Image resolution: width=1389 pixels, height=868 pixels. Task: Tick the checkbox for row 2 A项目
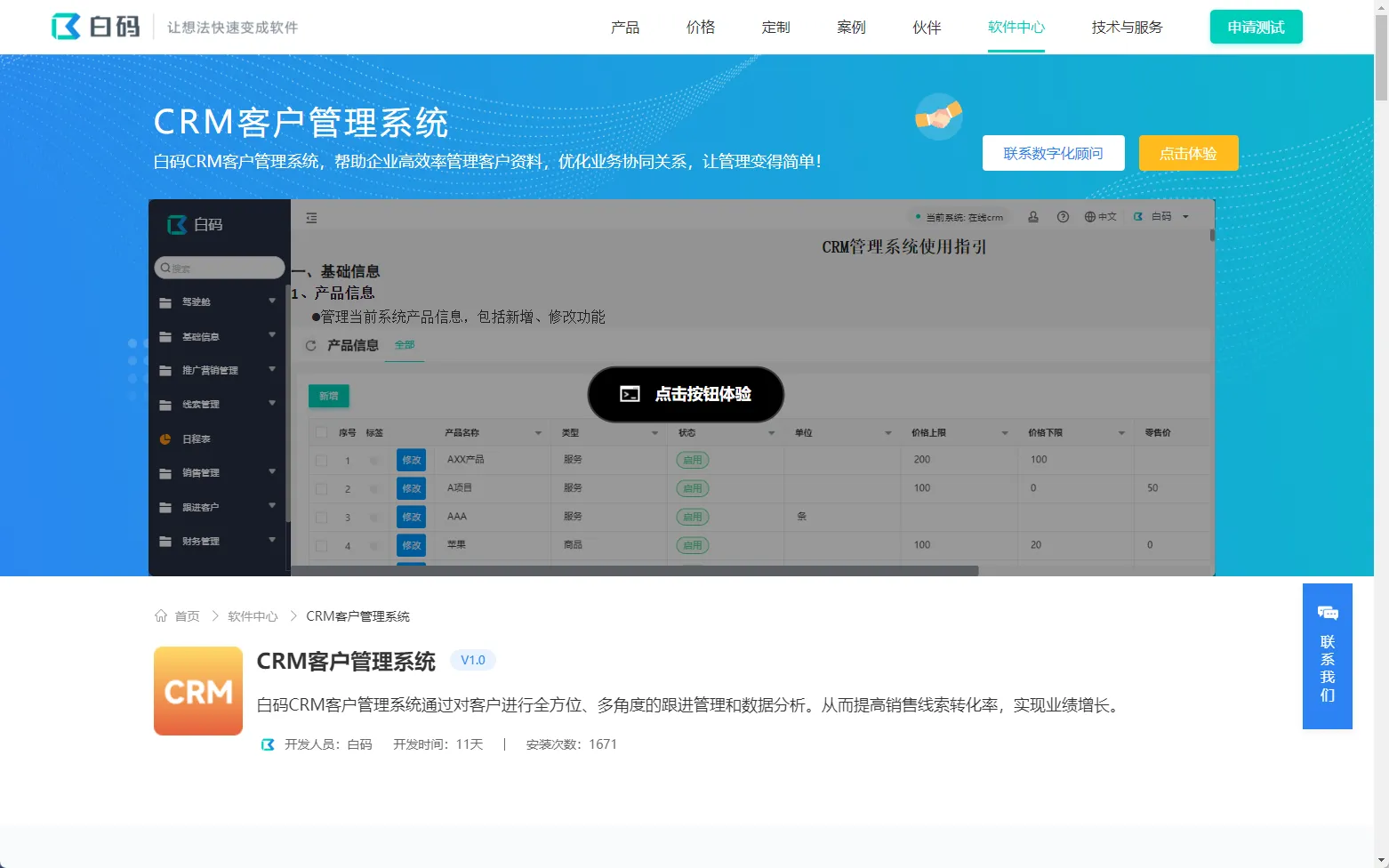tap(321, 489)
